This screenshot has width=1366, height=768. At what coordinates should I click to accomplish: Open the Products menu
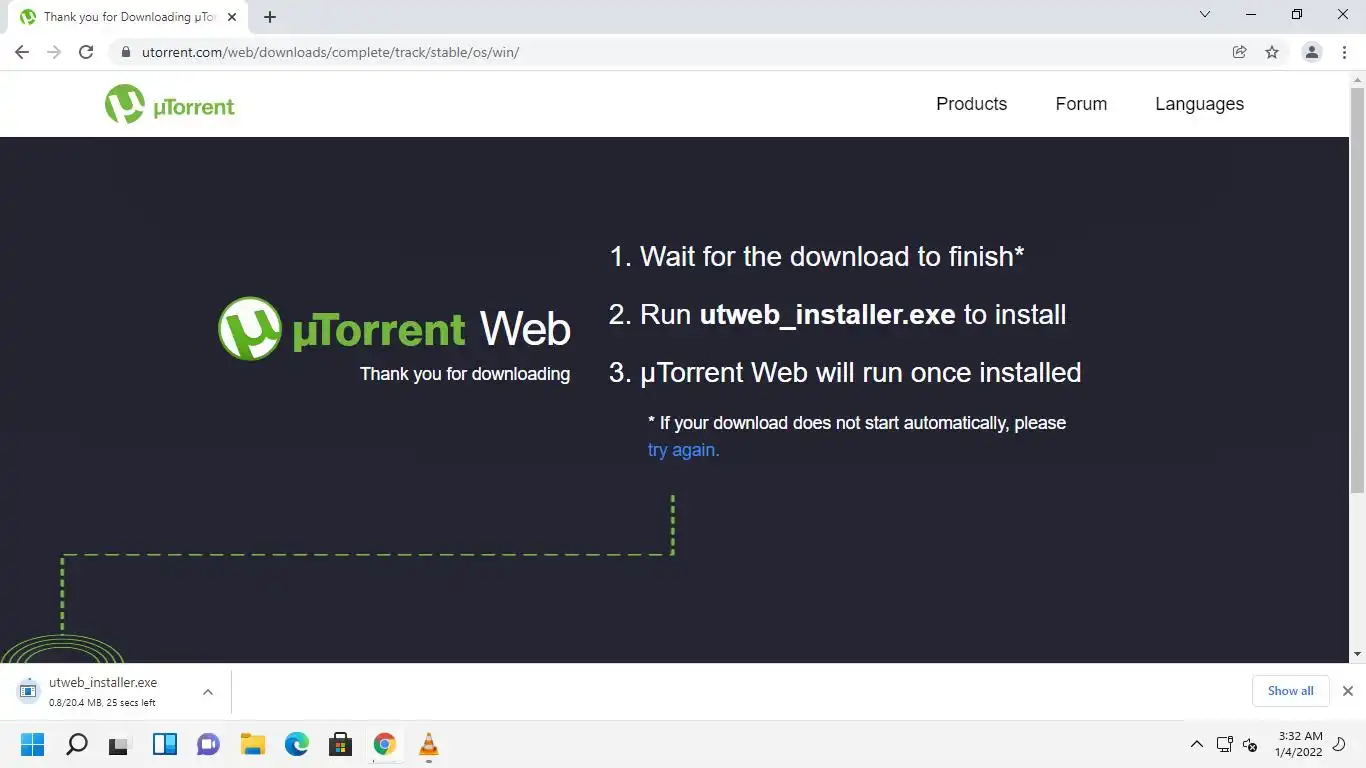(971, 104)
